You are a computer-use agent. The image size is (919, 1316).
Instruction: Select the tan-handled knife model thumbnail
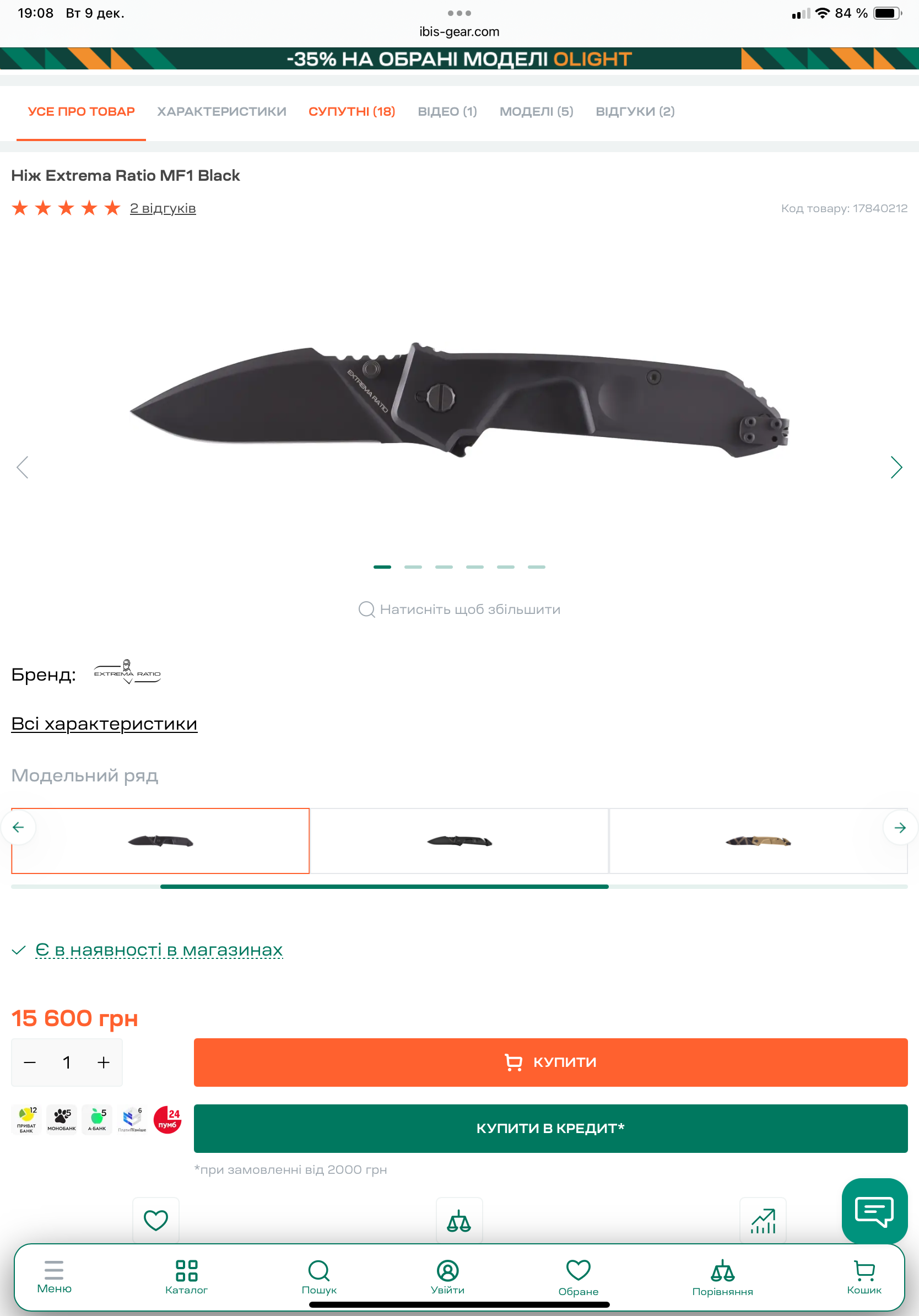tap(758, 841)
